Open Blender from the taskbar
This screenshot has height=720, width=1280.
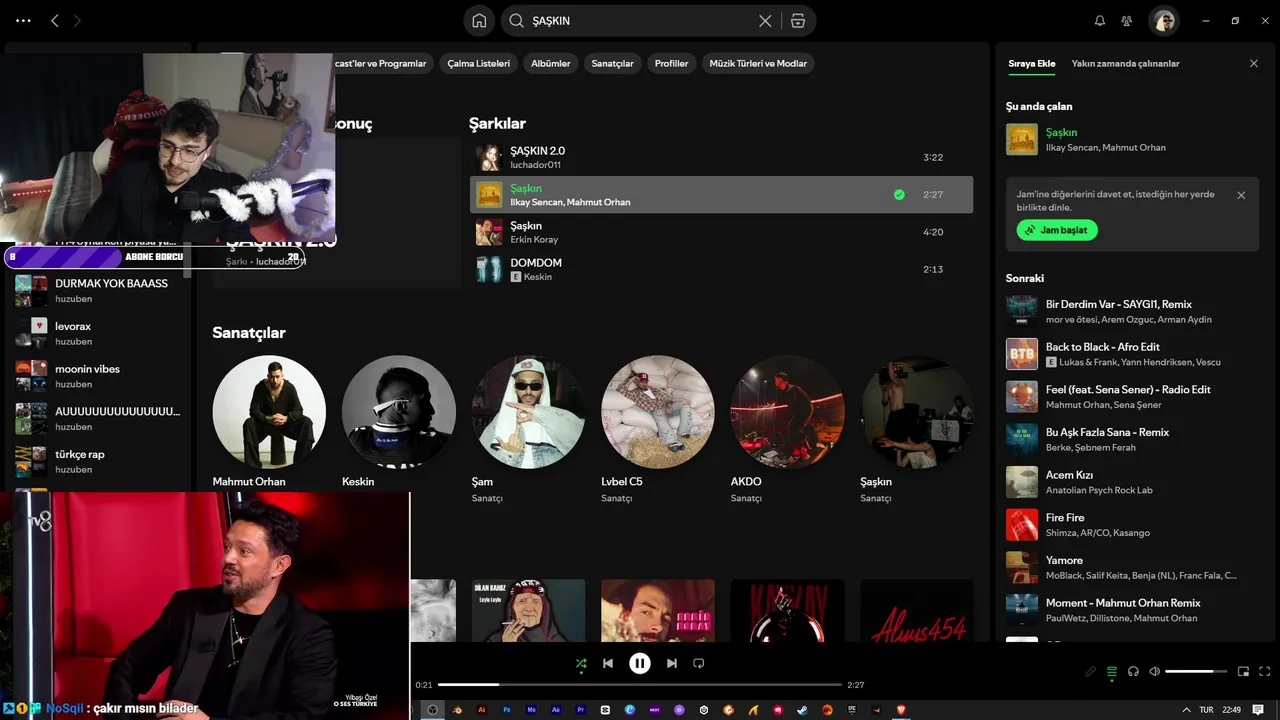point(457,710)
